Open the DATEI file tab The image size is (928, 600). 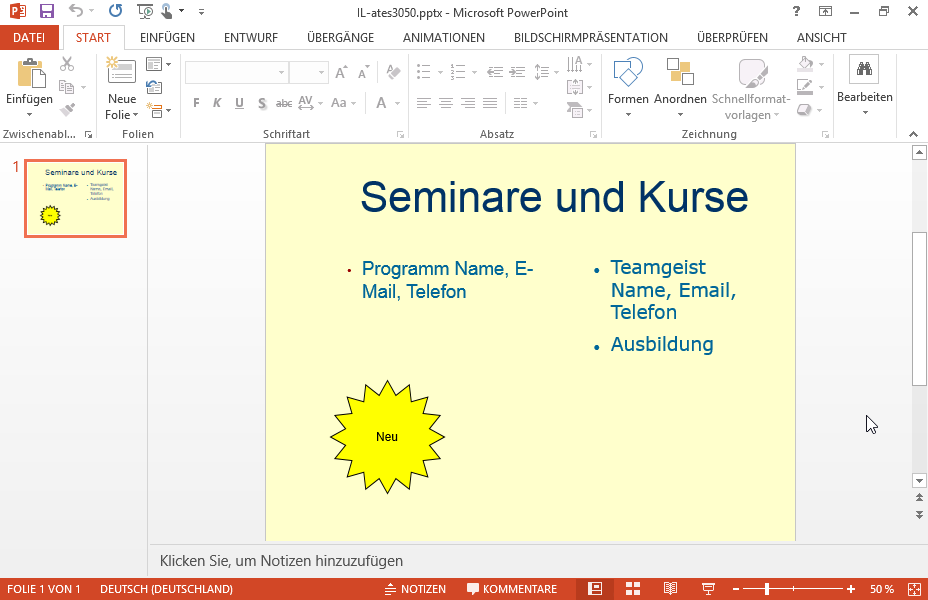[x=29, y=37]
